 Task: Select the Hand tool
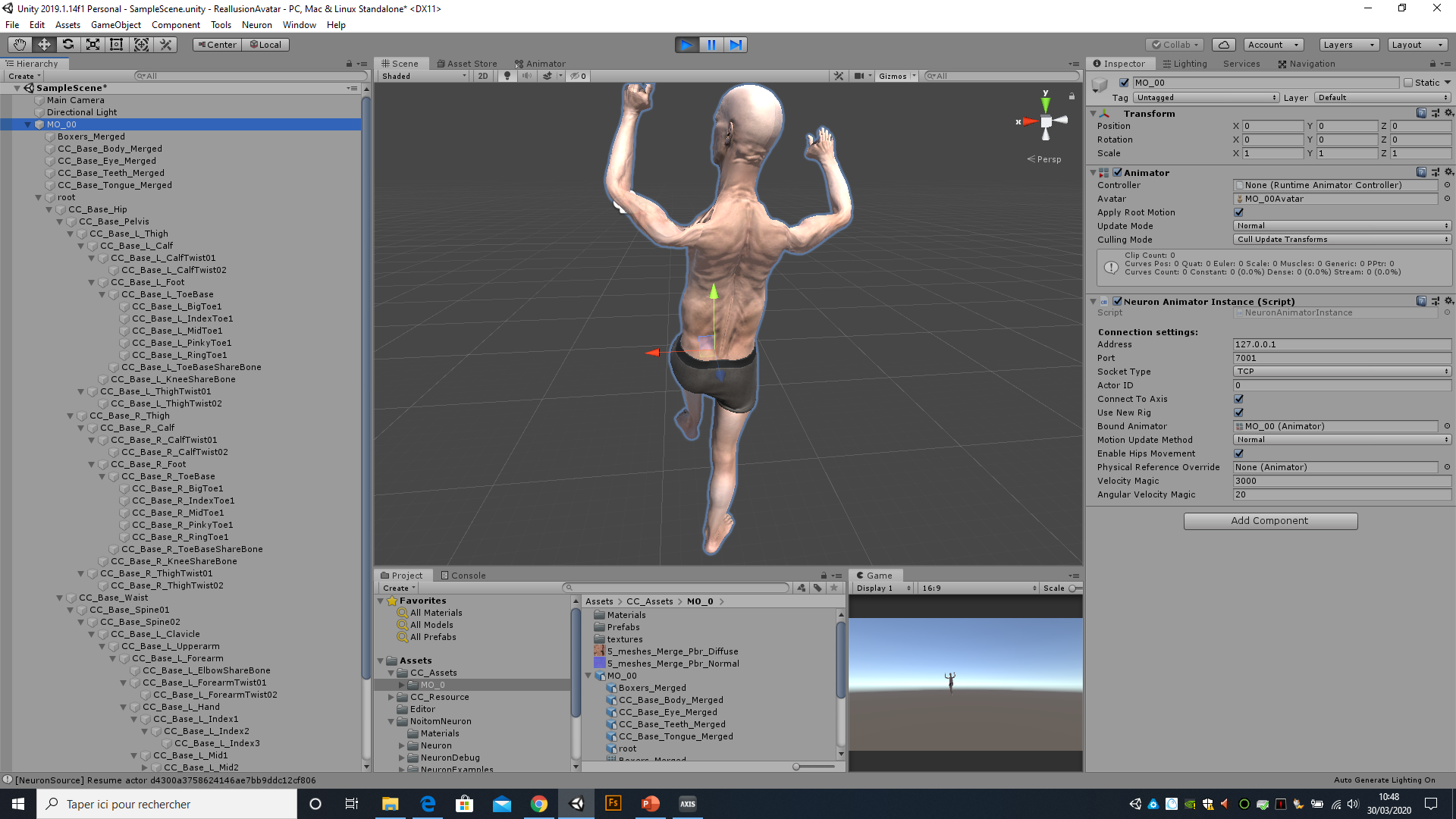click(x=20, y=45)
